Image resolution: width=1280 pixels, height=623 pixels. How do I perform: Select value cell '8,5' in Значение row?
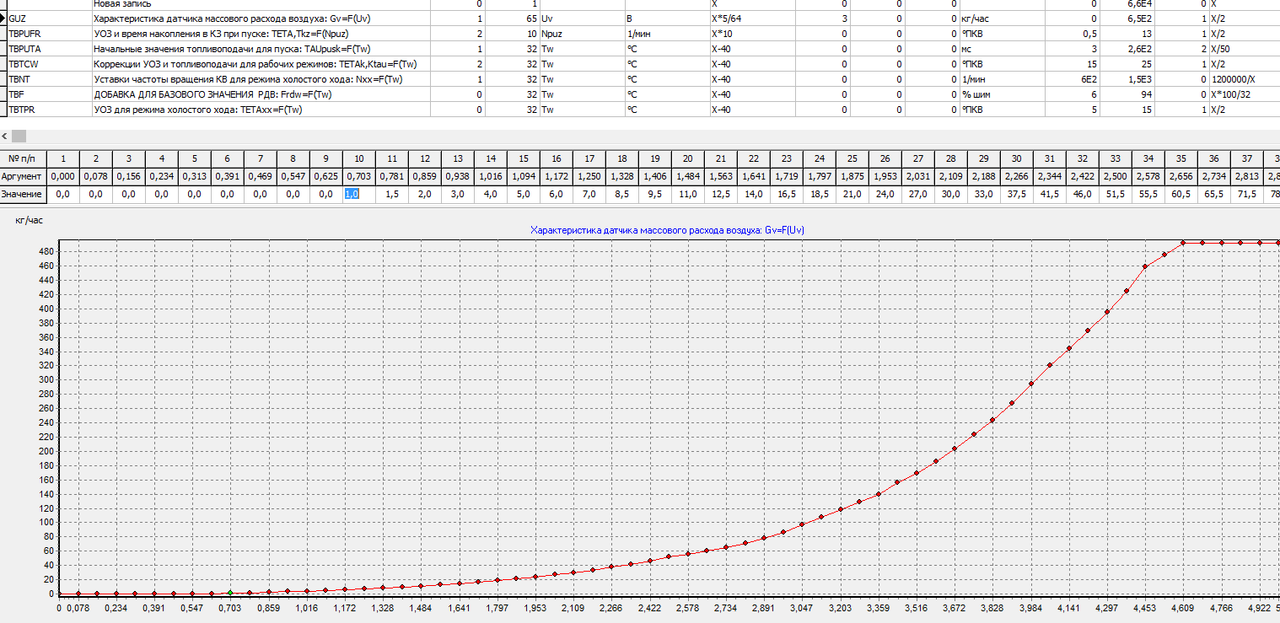point(622,194)
